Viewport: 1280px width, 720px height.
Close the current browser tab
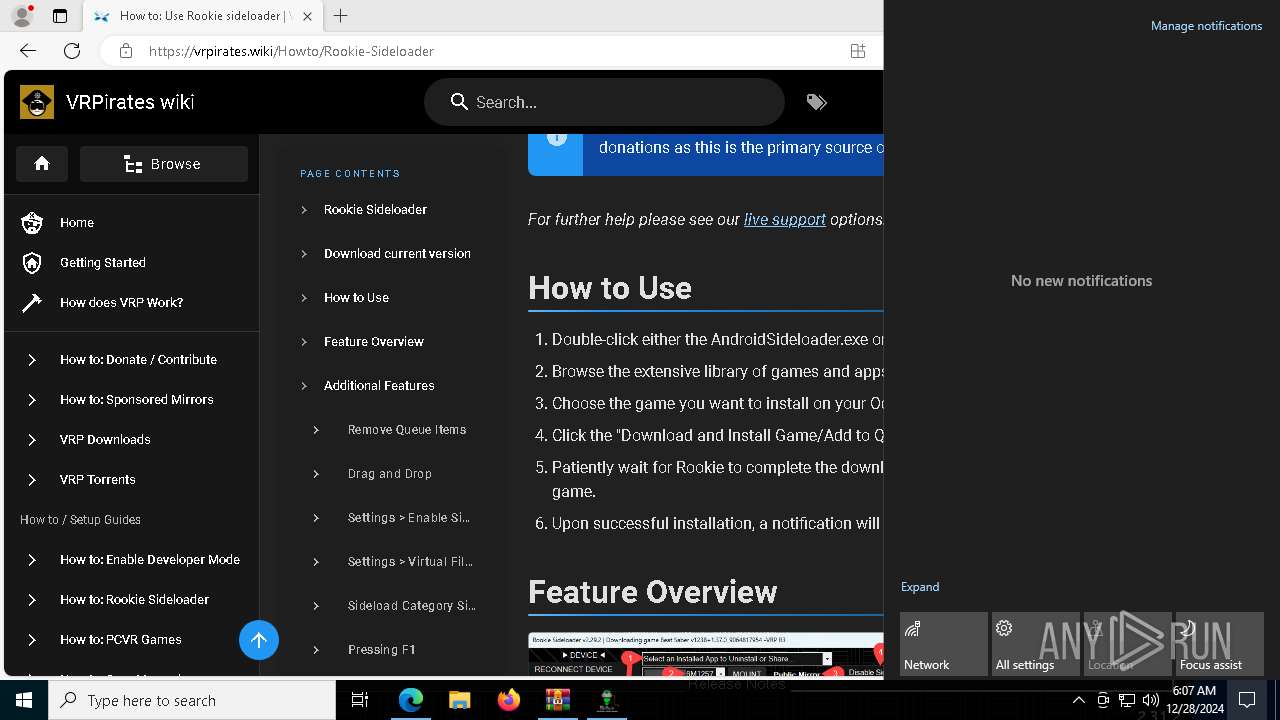point(307,16)
